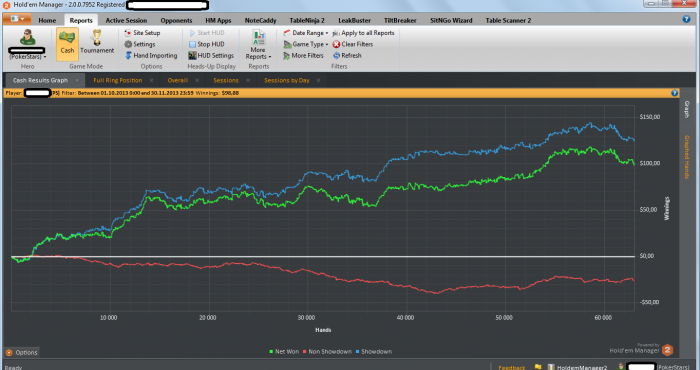The image size is (700, 370).
Task: Open the NoteCaddy ribbon tab
Action: pyautogui.click(x=260, y=21)
